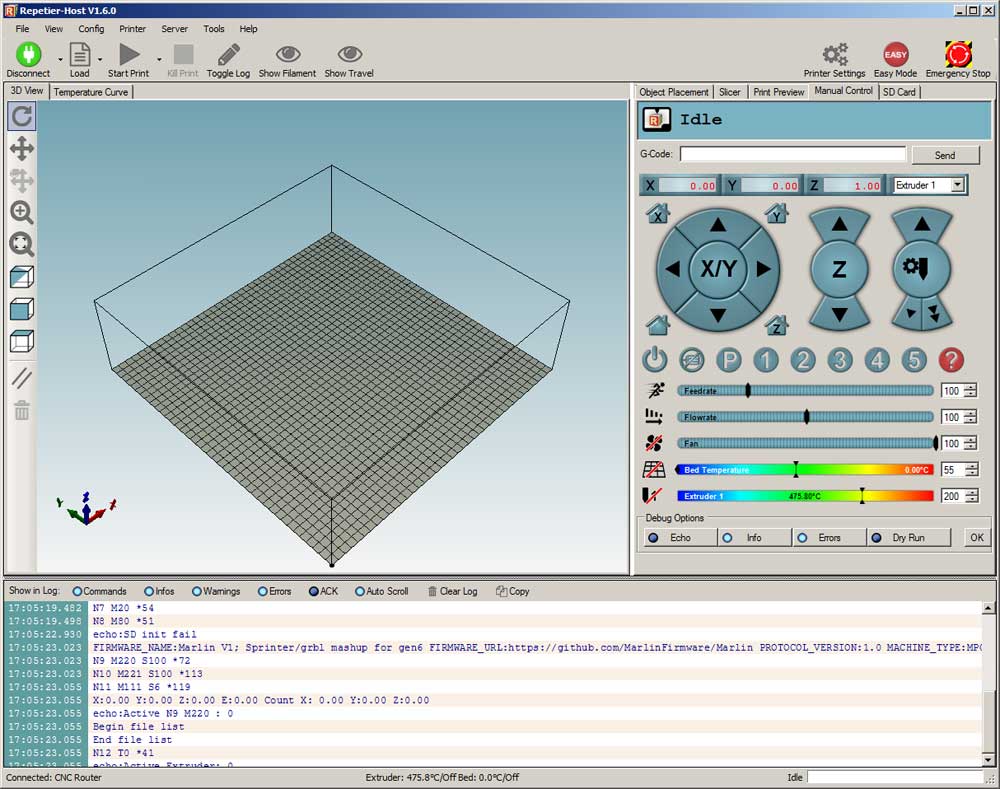Open Printer Settings gears icon
The height and width of the screenshot is (789, 1000).
coord(834,54)
